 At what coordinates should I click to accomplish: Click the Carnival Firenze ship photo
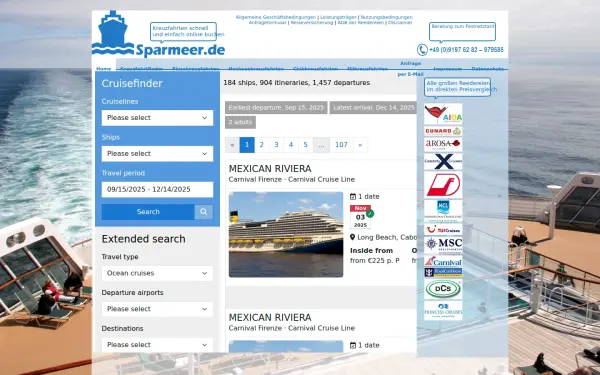[286, 234]
